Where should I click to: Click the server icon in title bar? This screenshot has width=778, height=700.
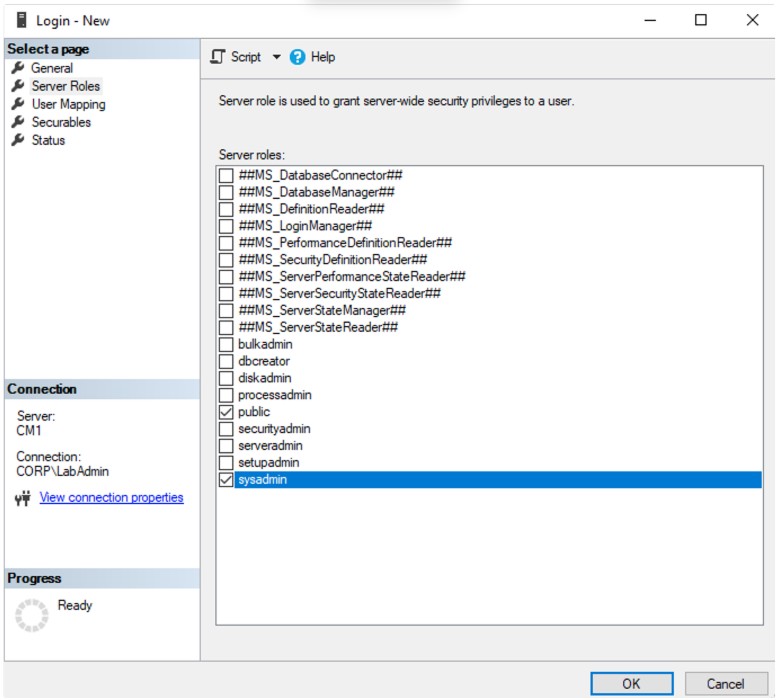pos(22,20)
